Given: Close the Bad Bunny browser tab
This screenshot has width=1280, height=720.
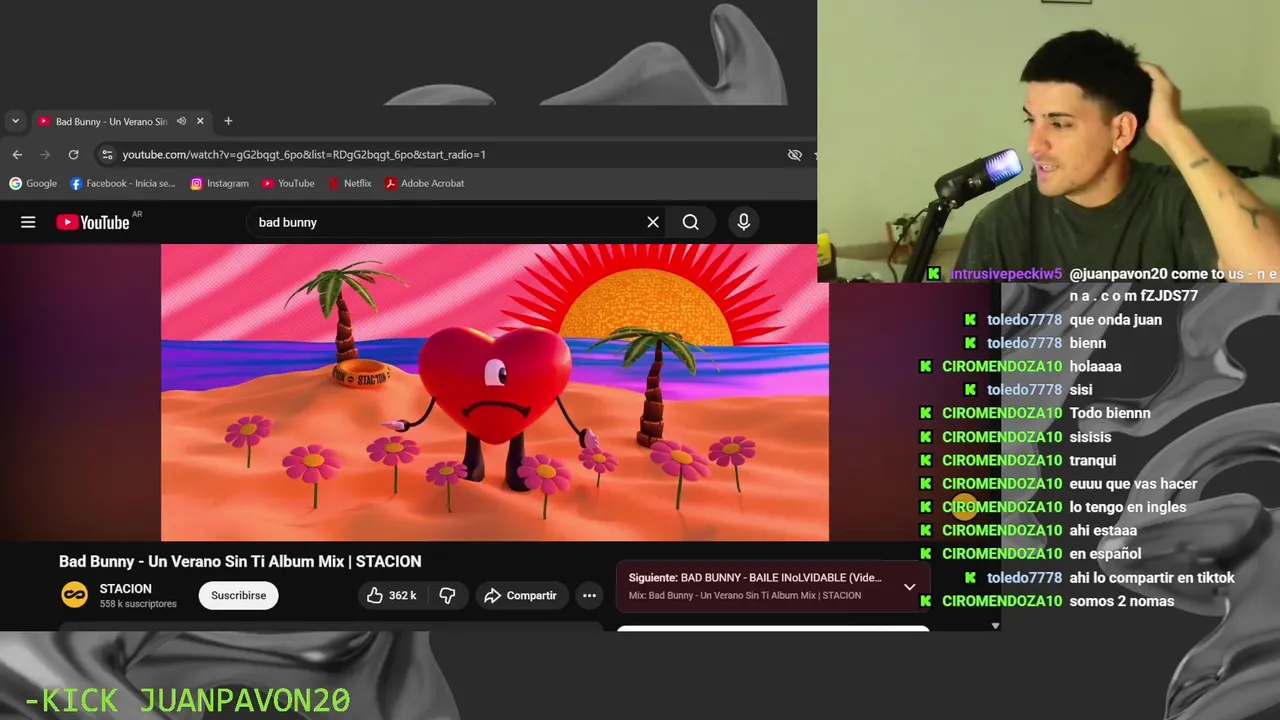Looking at the screenshot, I should point(200,121).
